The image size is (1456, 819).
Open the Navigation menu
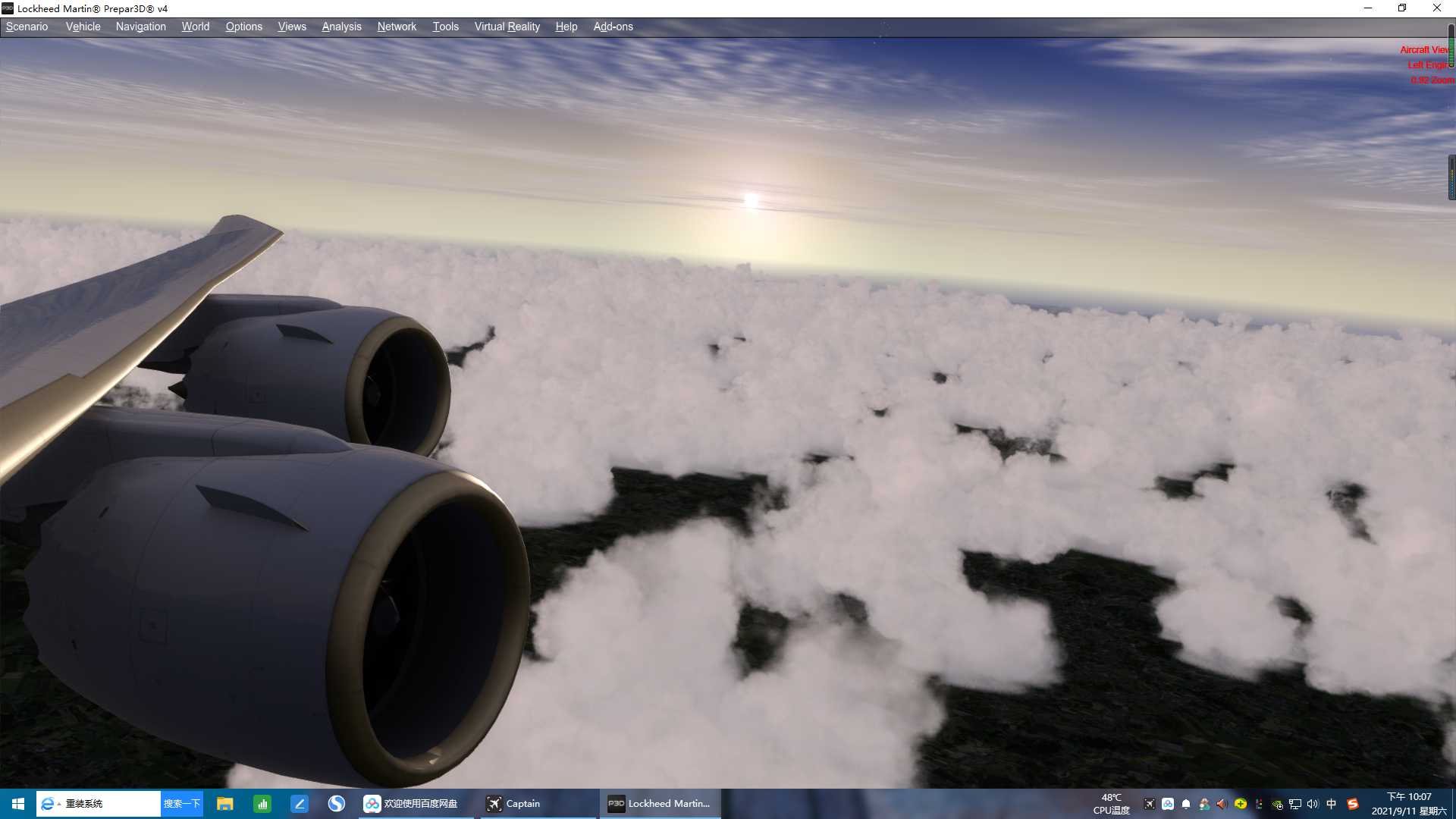pyautogui.click(x=140, y=27)
